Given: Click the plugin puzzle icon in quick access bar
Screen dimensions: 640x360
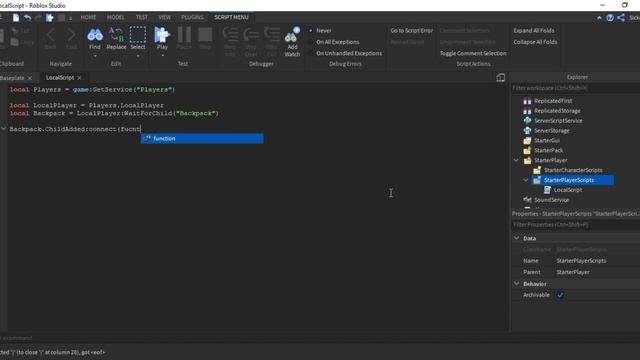Looking at the screenshot, I should (49, 18).
